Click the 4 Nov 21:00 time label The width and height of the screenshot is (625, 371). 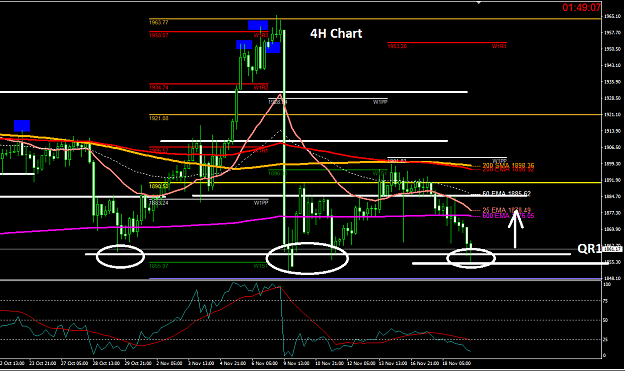pos(233,363)
